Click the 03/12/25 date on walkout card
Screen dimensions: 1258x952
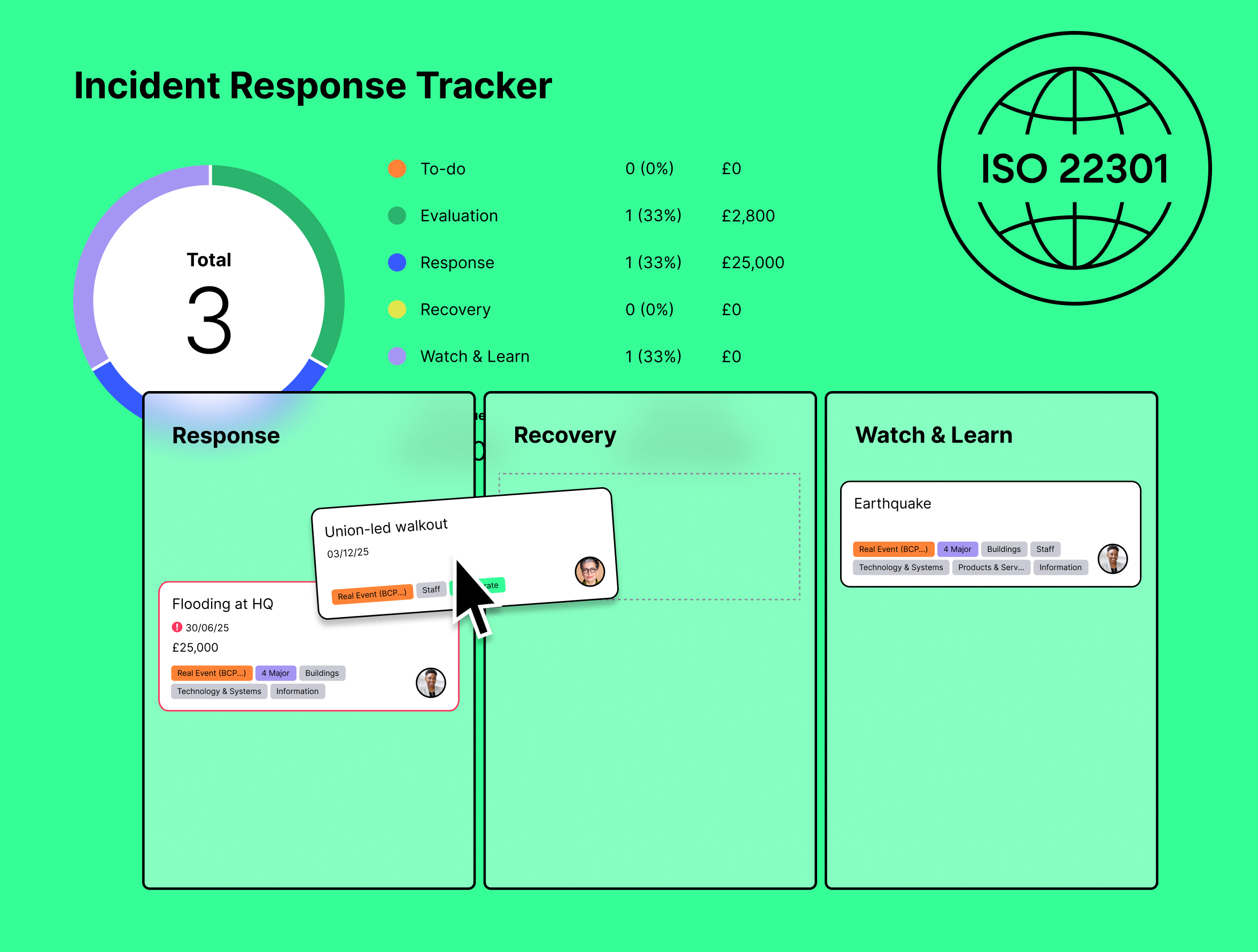[347, 552]
